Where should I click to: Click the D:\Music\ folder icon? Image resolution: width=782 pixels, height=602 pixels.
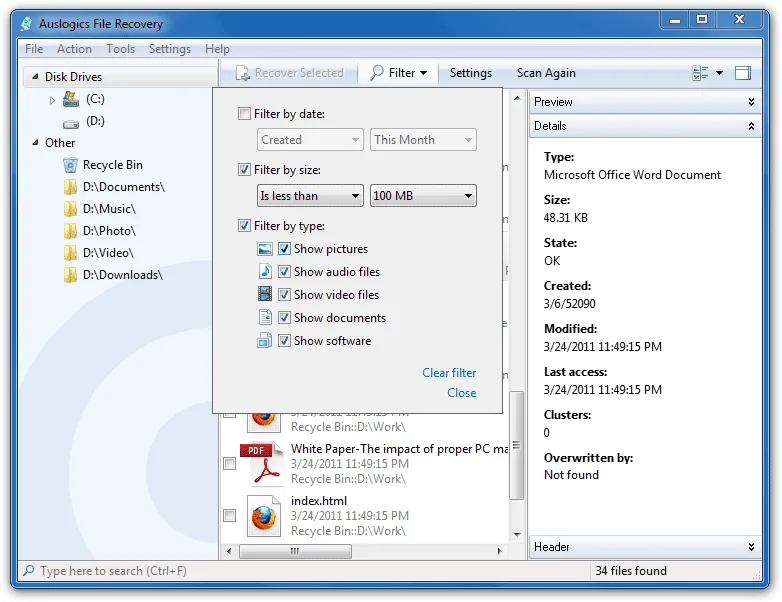pyautogui.click(x=70, y=208)
